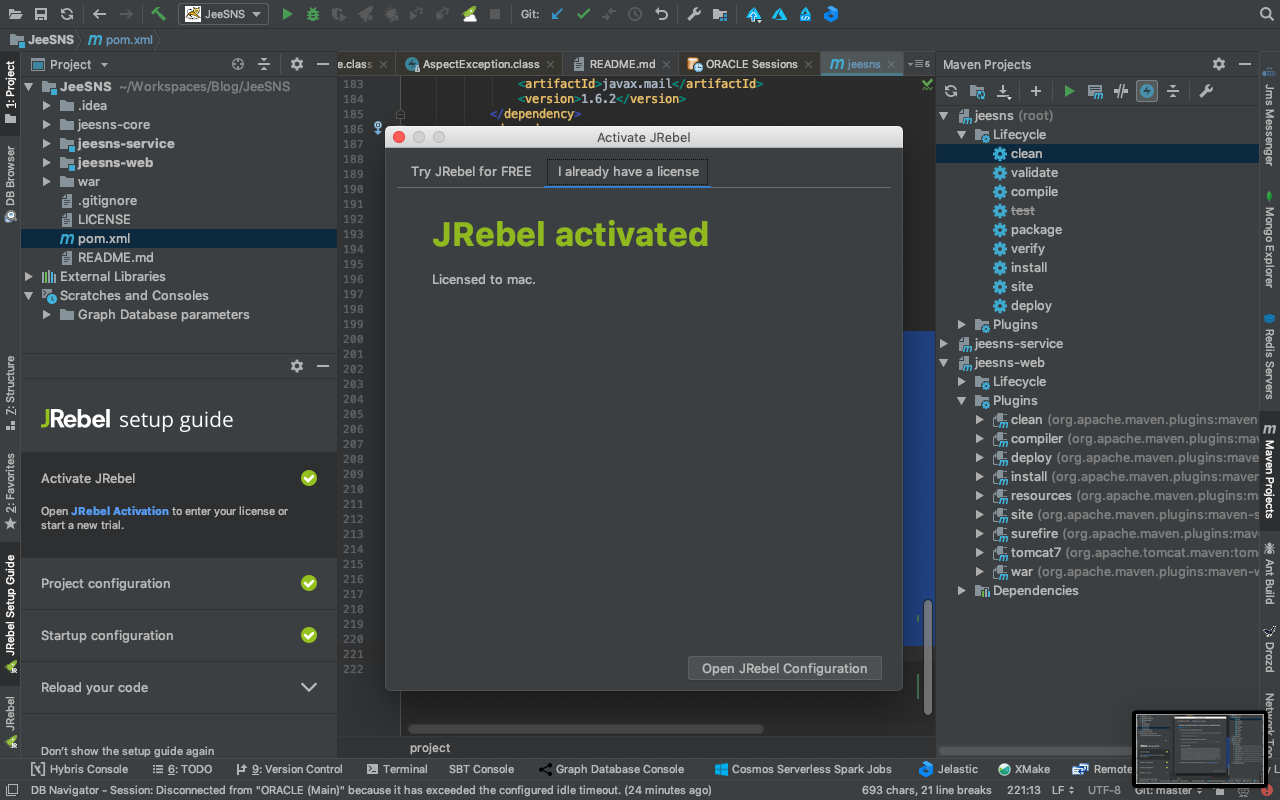Click Execute Maven Goal icon
Screen dimensions: 1280x800
[x=1095, y=91]
